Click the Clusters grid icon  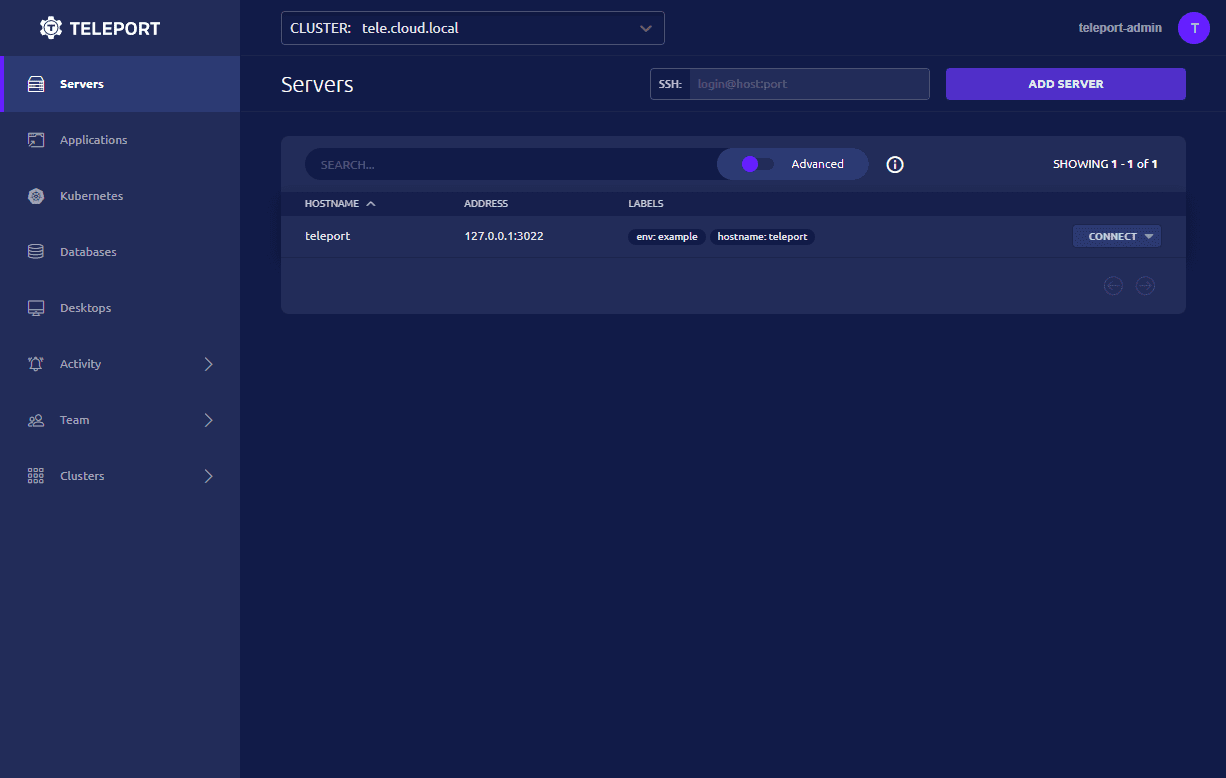36,476
